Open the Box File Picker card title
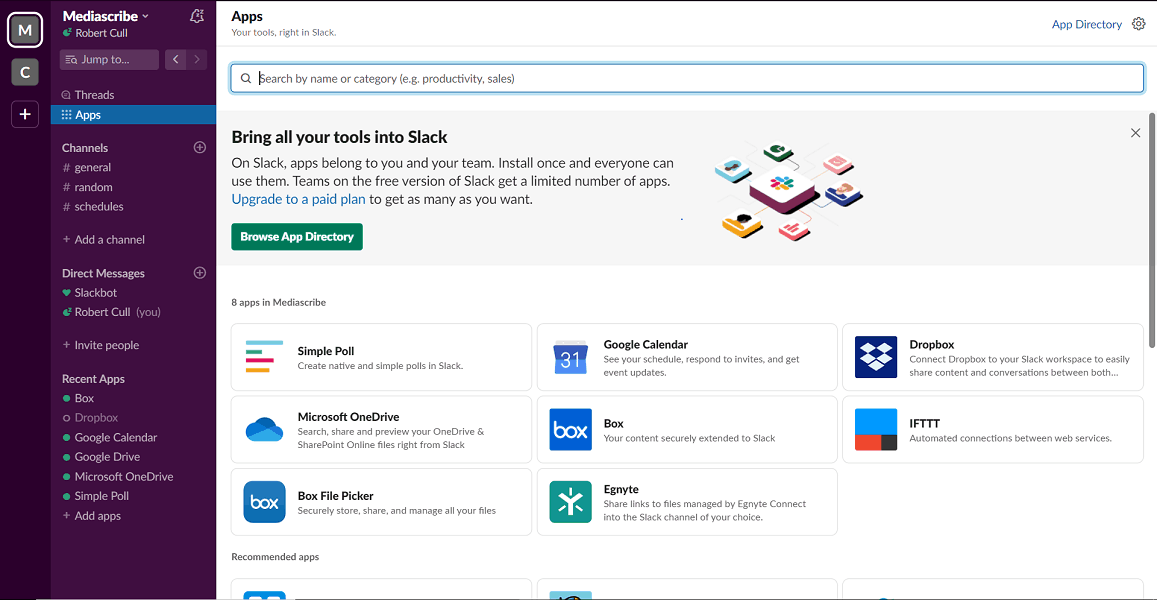Image resolution: width=1157 pixels, height=600 pixels. 335,496
